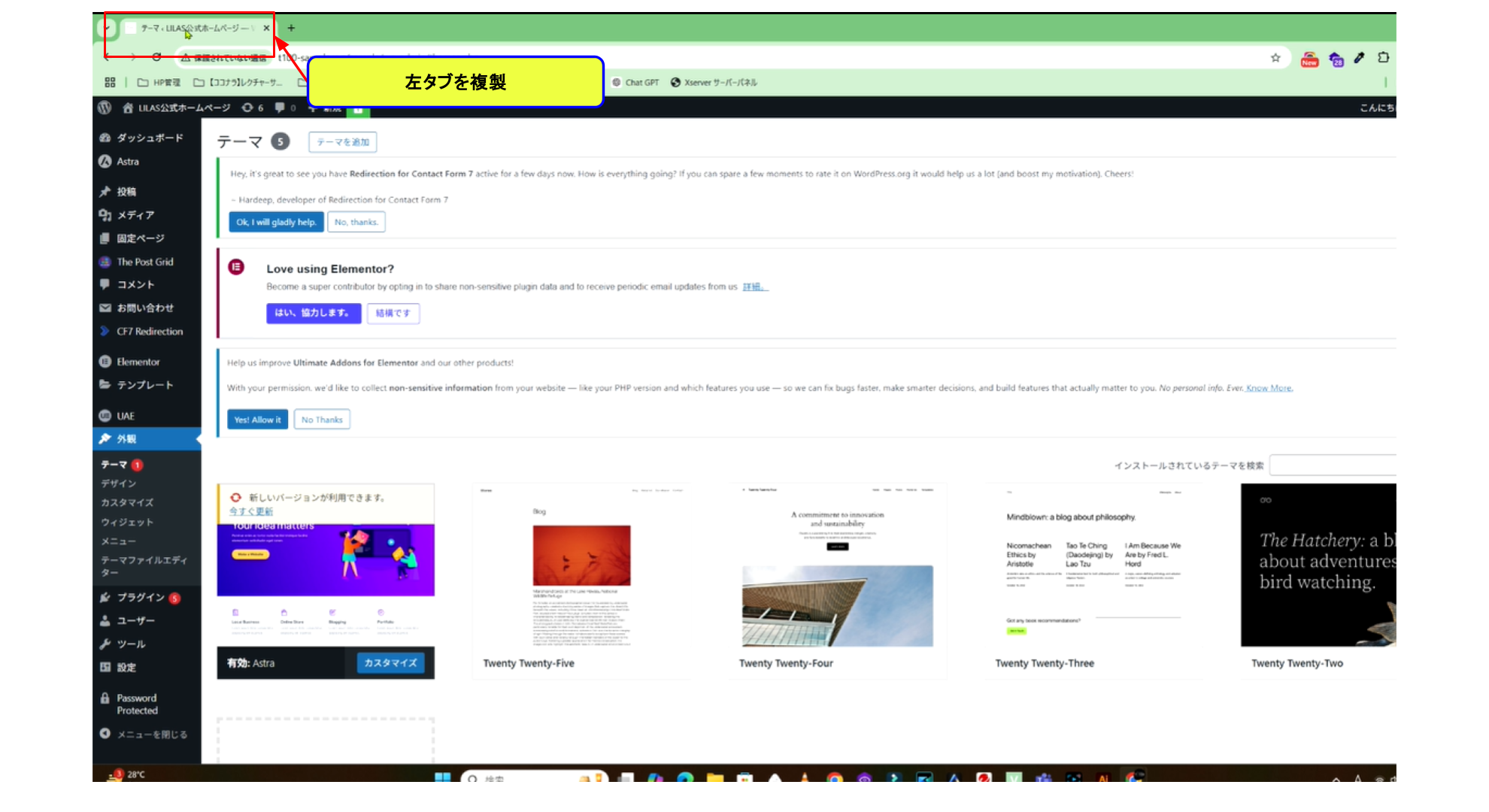Open the weather widget showing 28°C
The height and width of the screenshot is (812, 1489).
coord(126,774)
